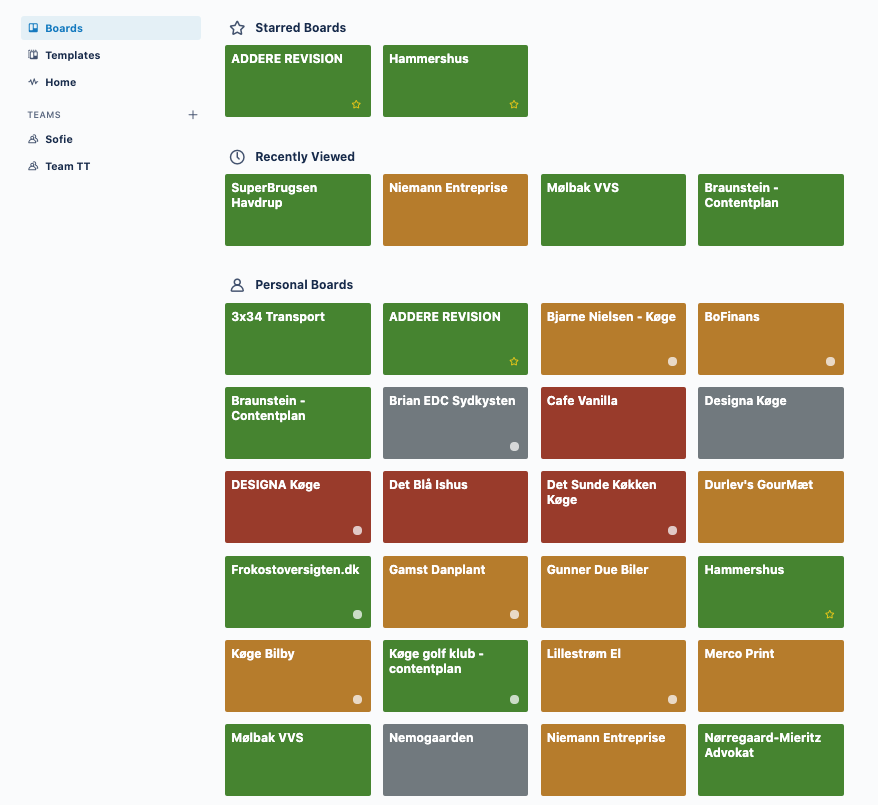Open Mølbak VVS in Personal Boards

298,760
